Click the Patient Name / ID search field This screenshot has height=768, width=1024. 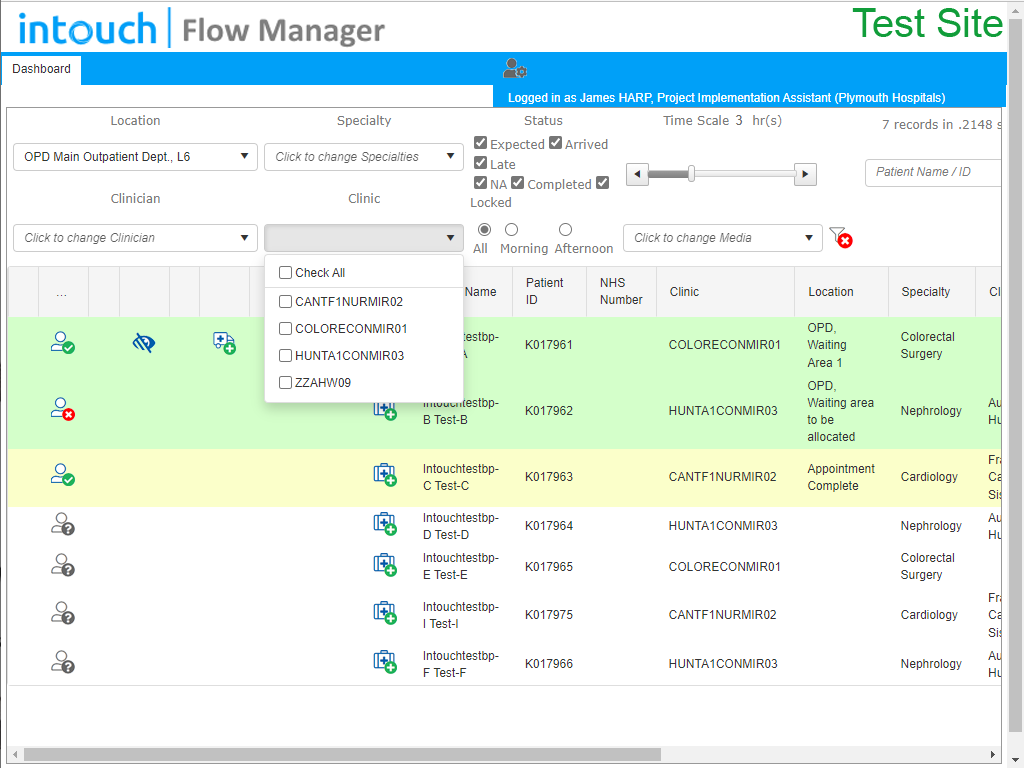pos(933,172)
